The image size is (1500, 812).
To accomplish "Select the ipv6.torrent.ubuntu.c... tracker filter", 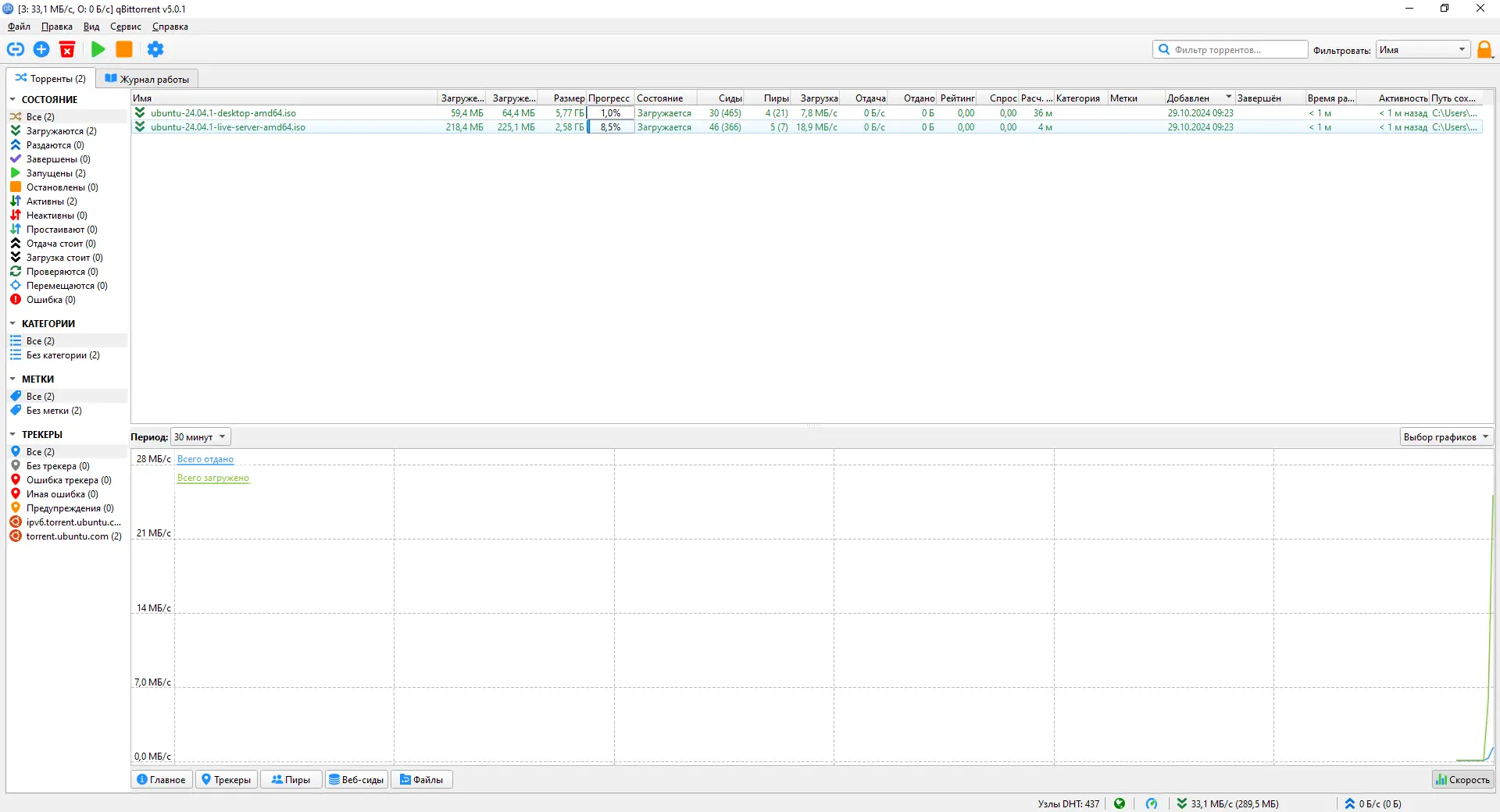I will [x=66, y=522].
